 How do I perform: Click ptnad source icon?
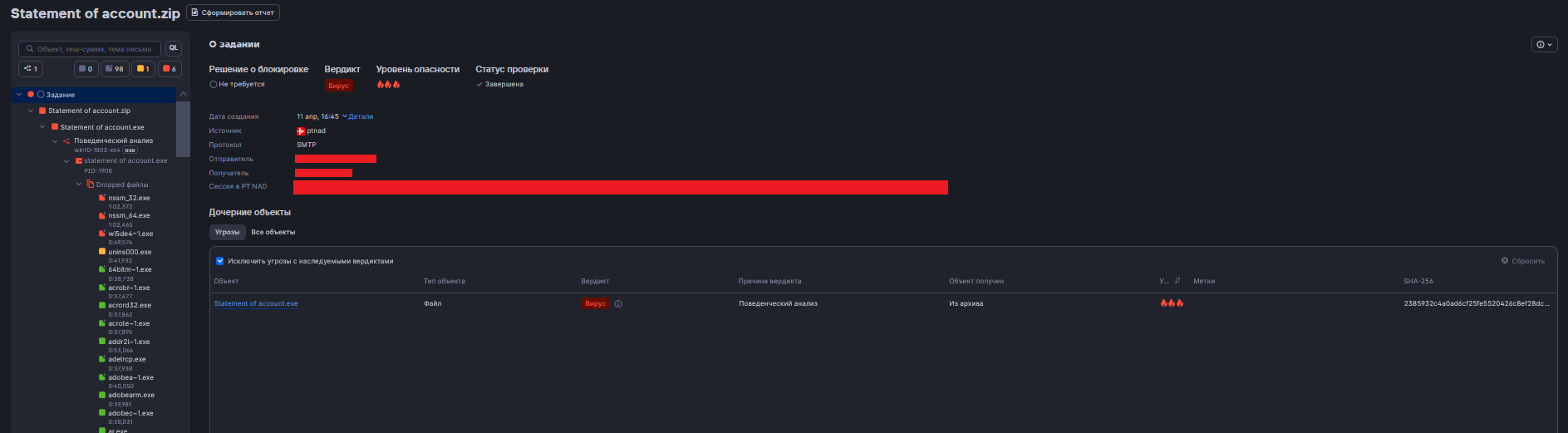point(301,131)
